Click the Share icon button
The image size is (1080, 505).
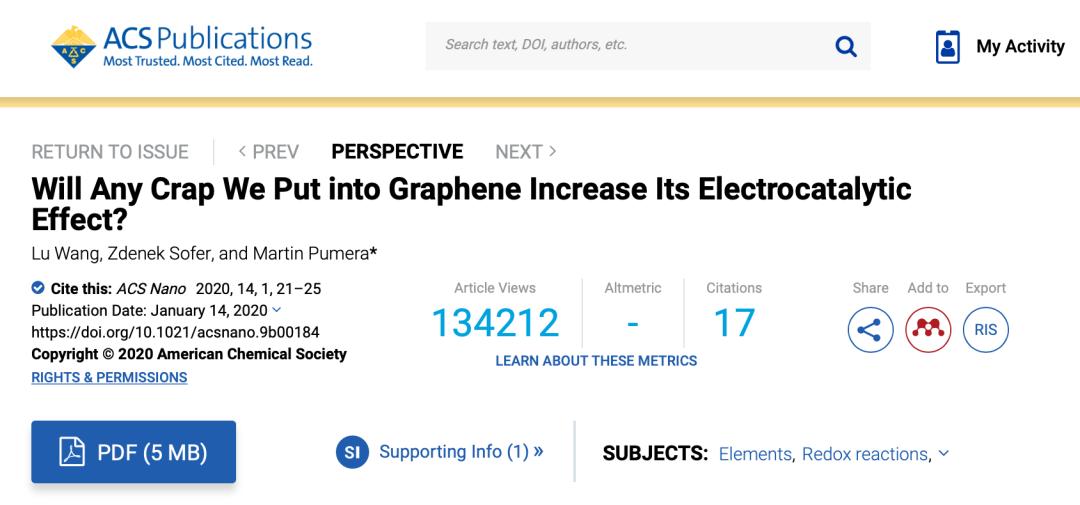[870, 330]
